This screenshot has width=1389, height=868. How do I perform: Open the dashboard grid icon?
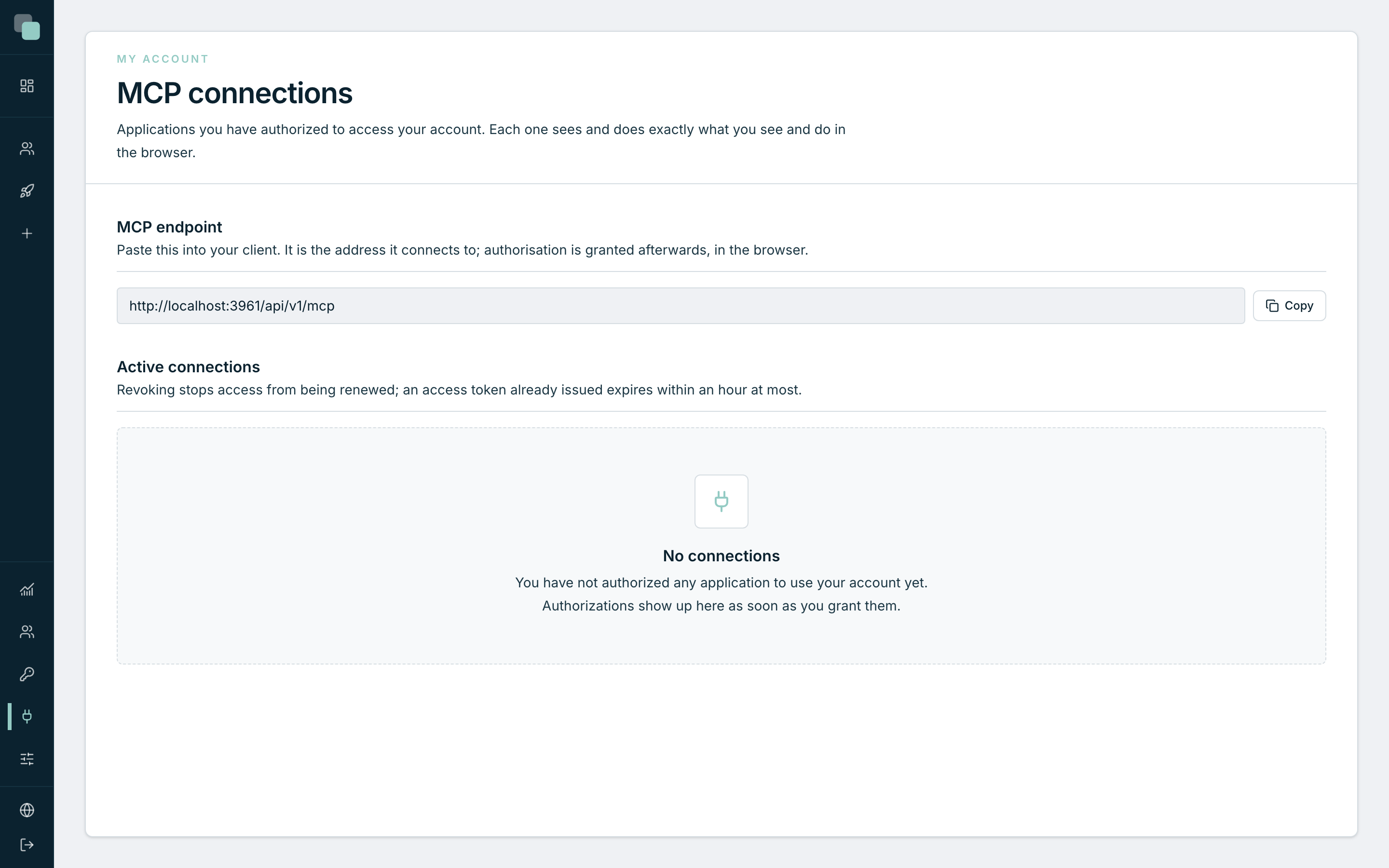(x=27, y=85)
